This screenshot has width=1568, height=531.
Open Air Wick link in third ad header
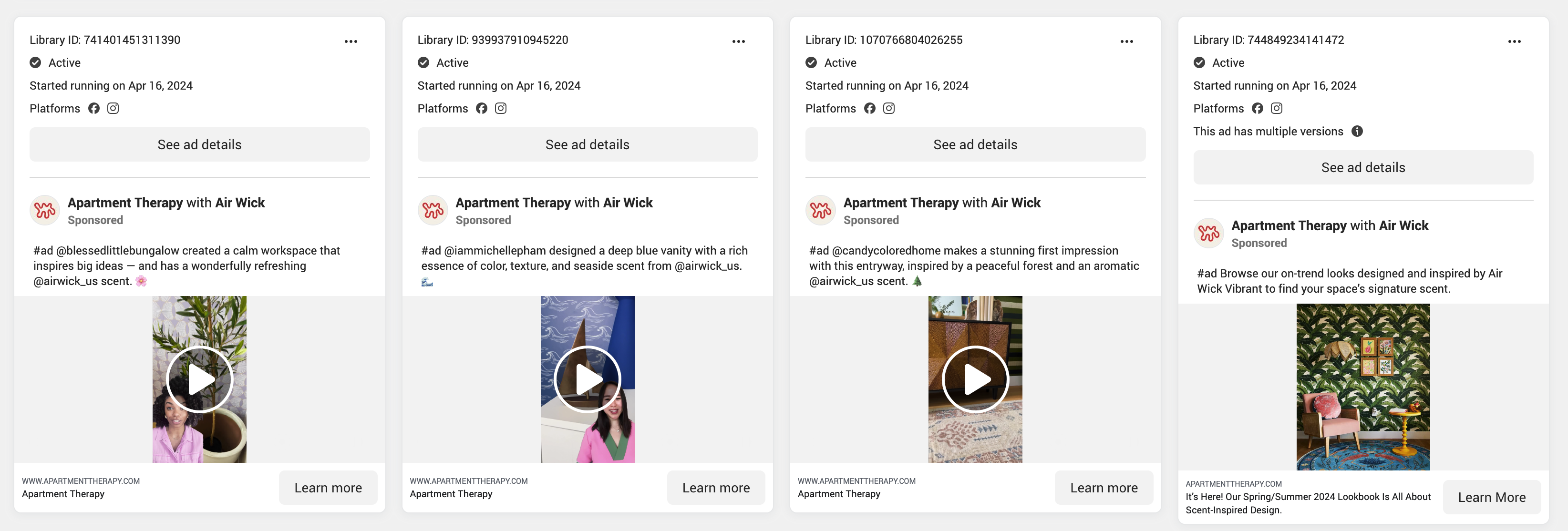(x=1015, y=203)
